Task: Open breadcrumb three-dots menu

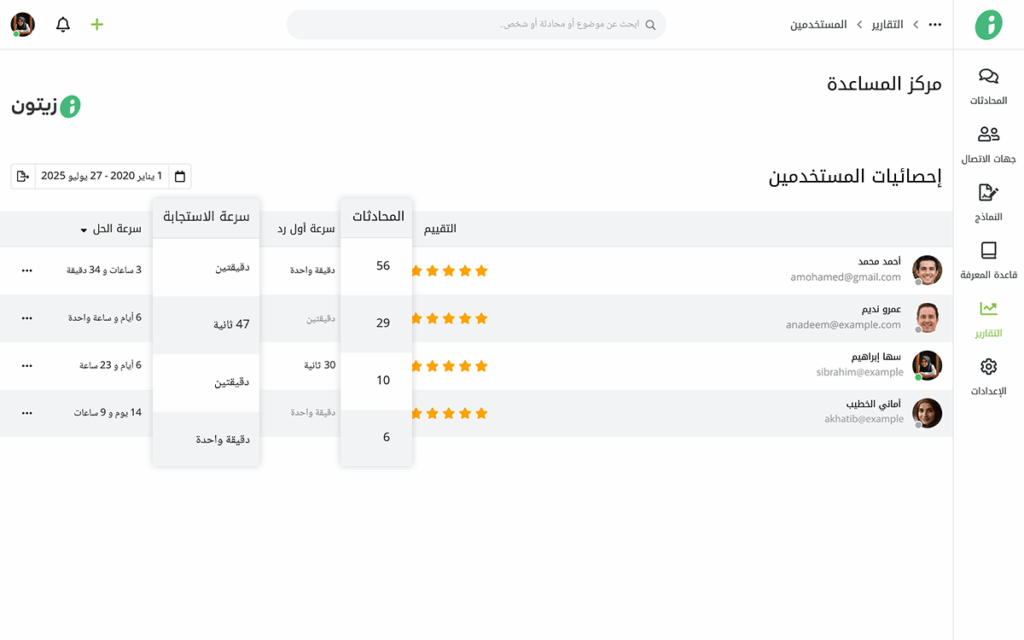Action: tap(935, 25)
